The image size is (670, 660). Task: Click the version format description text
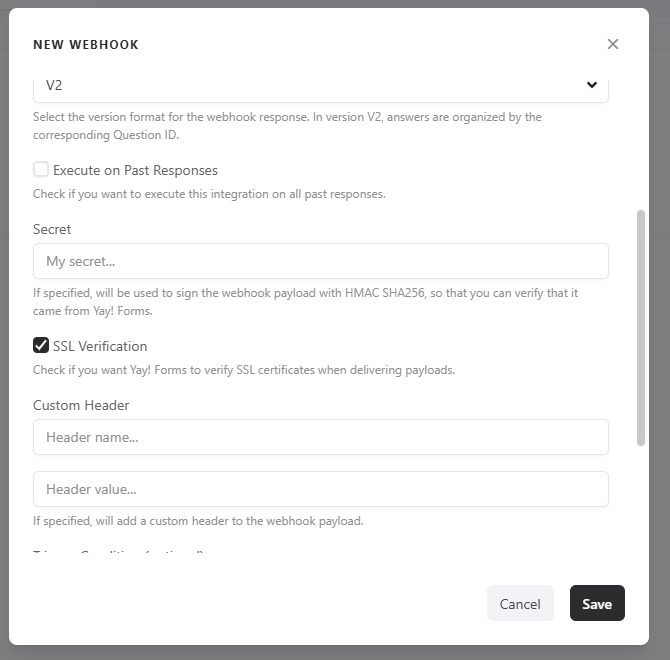click(287, 126)
